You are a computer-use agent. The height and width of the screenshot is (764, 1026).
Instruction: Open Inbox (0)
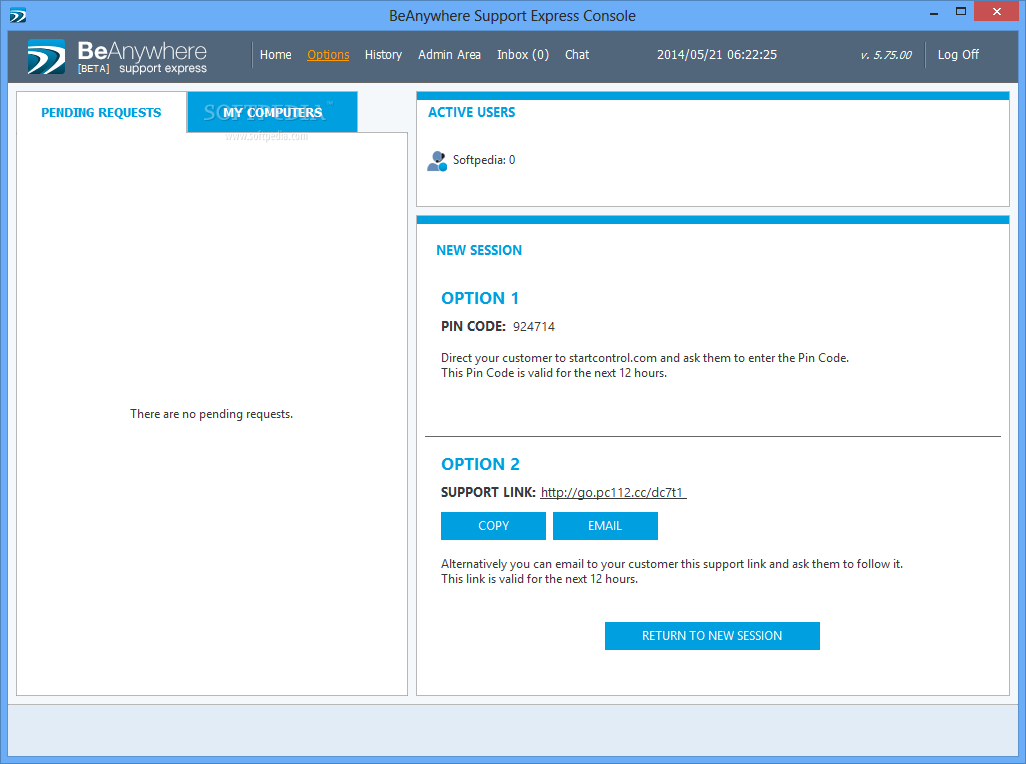click(x=523, y=55)
